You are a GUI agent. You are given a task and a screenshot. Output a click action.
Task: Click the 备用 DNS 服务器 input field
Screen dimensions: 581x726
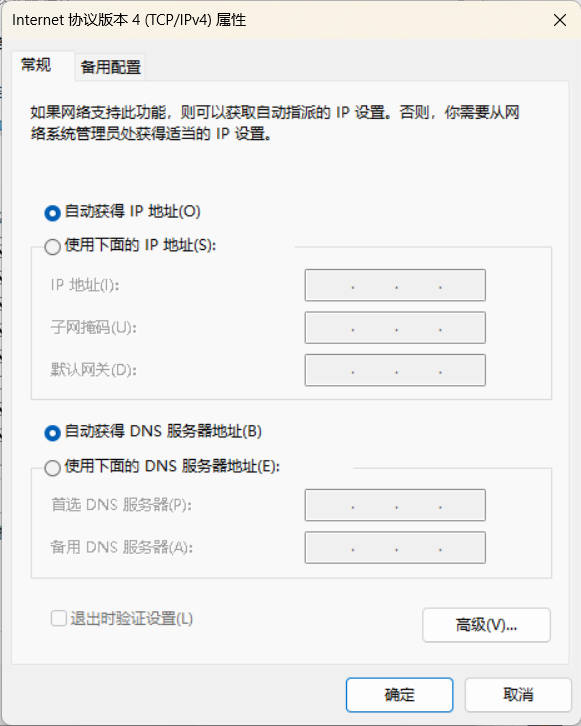pos(395,547)
